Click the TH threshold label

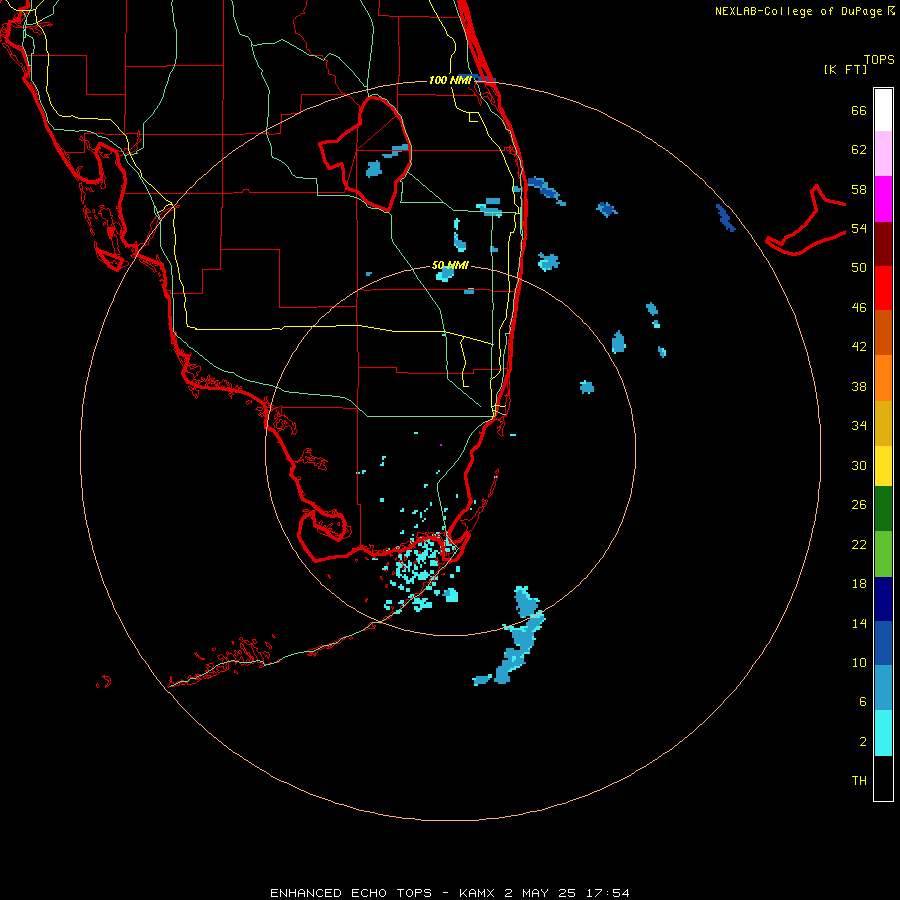pyautogui.click(x=859, y=781)
